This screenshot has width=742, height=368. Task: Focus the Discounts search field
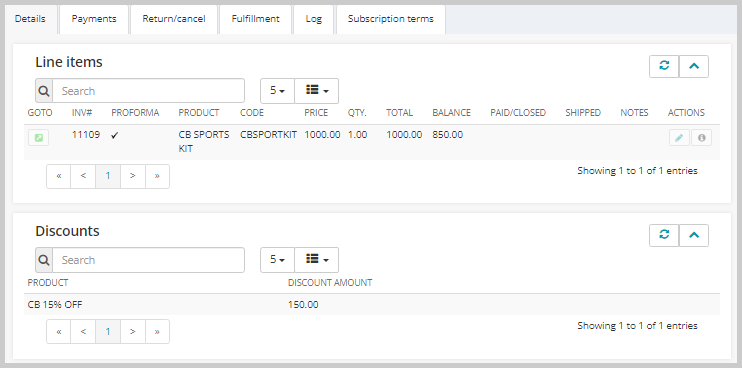[149, 260]
